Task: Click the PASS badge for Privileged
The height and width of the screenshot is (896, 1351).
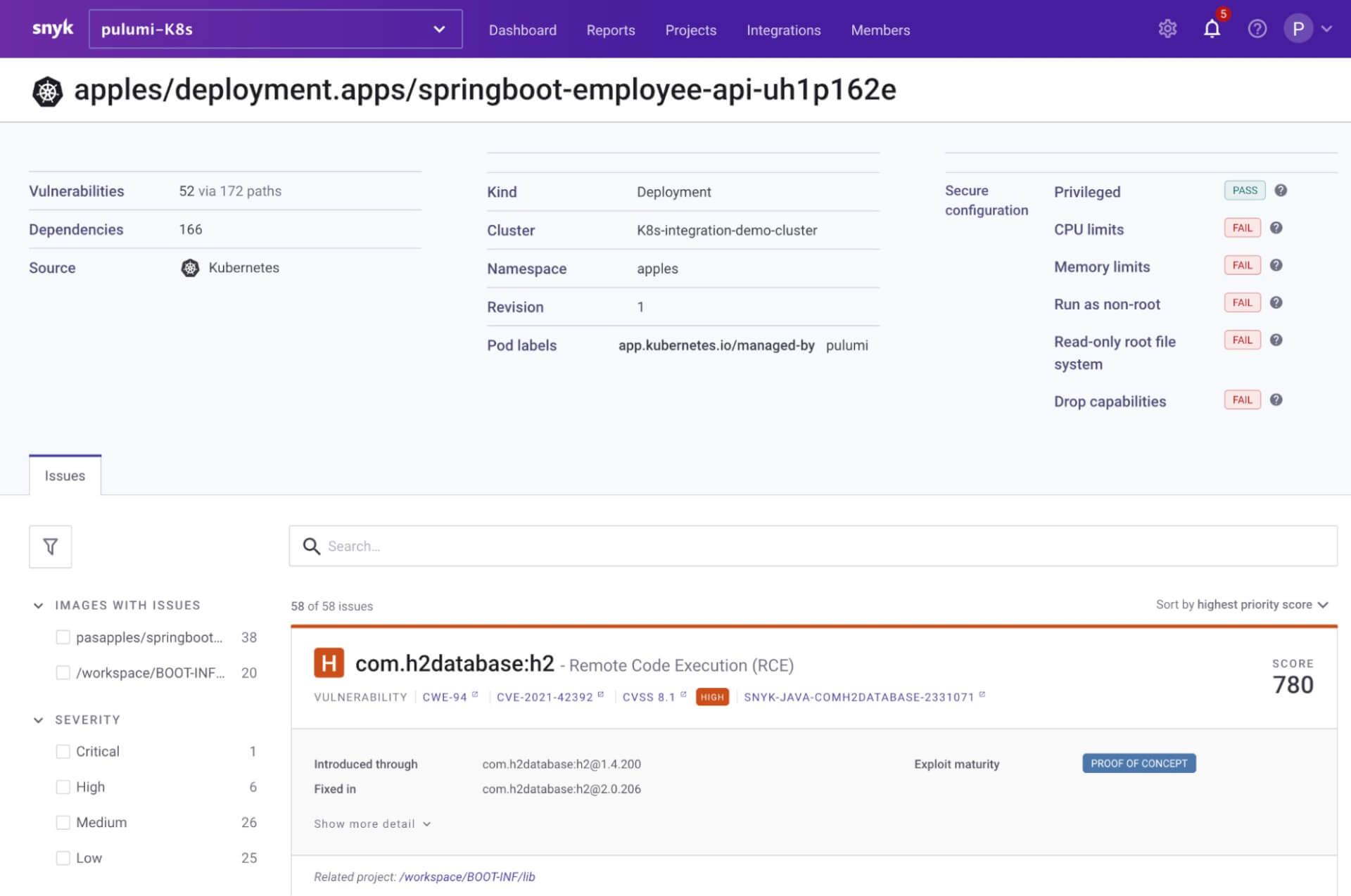Action: point(1245,191)
